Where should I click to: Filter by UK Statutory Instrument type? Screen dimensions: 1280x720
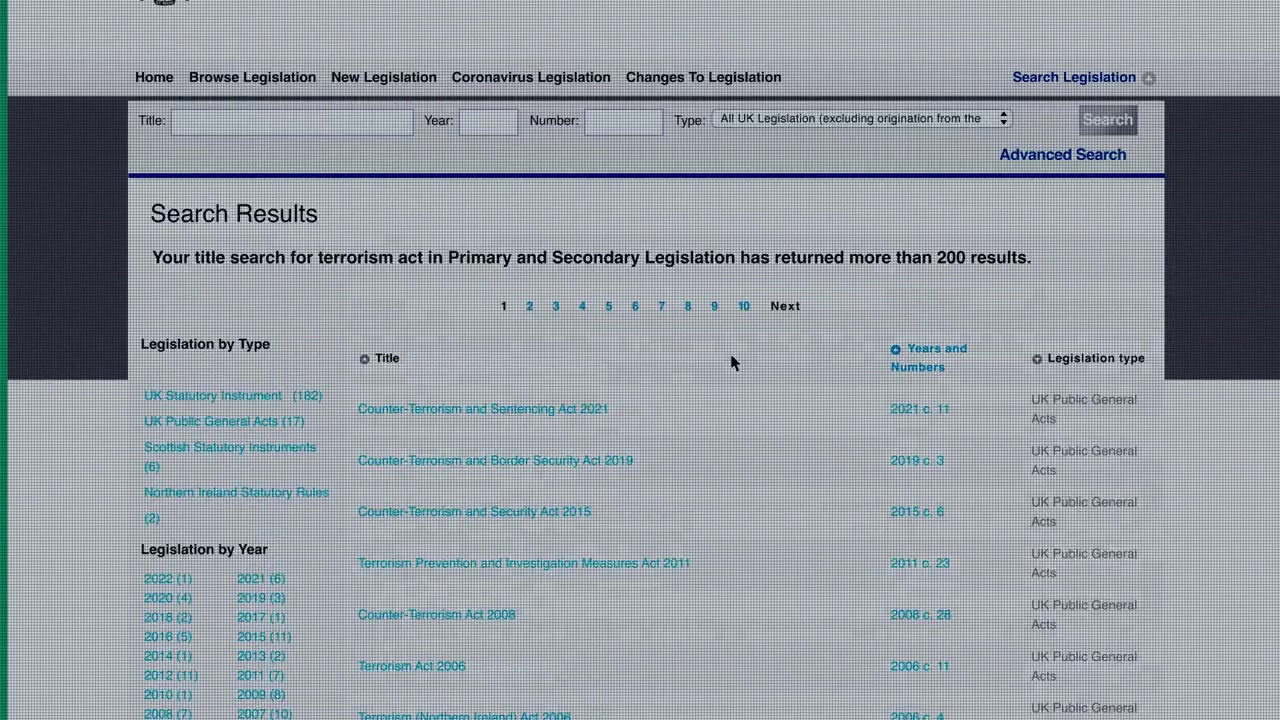(213, 396)
